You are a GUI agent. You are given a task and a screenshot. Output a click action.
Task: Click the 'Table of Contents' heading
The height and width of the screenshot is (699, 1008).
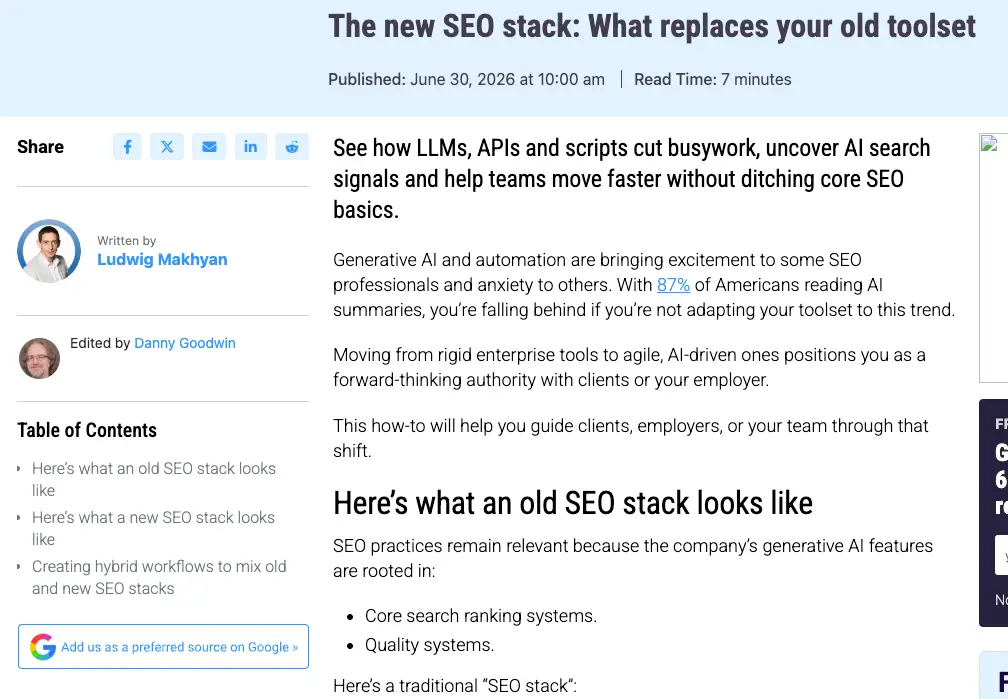click(x=87, y=430)
